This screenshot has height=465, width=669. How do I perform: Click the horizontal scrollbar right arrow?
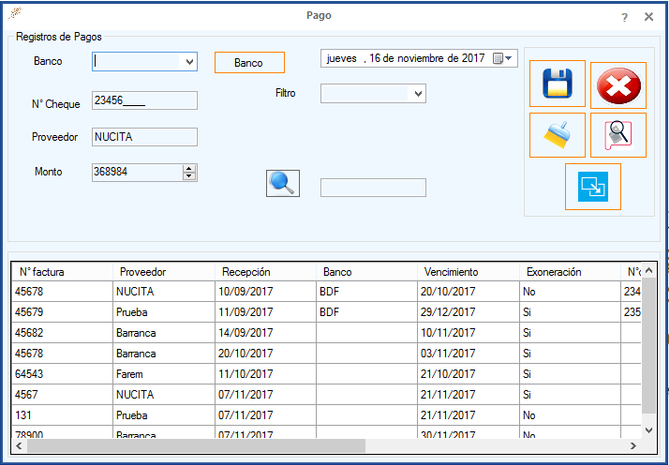(633, 446)
